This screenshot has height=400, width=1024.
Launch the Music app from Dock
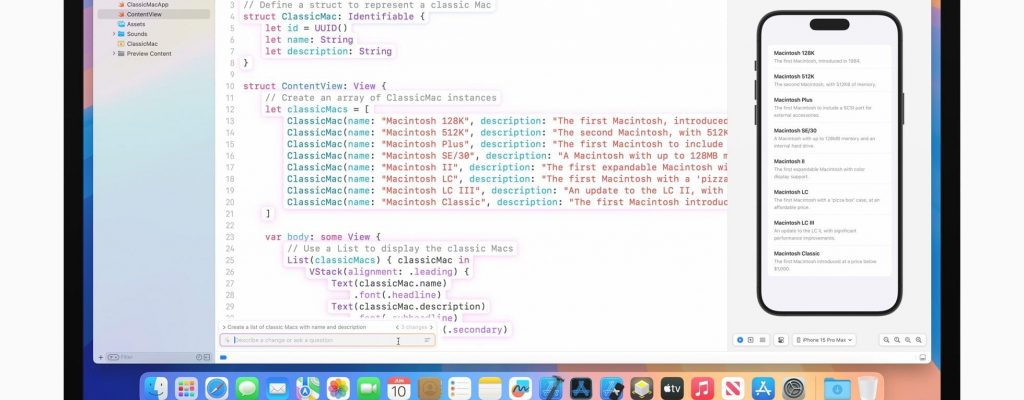click(703, 386)
